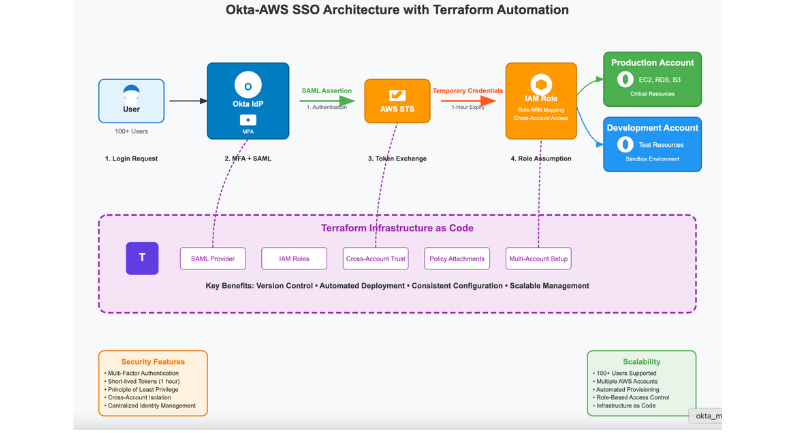This screenshot has width=800, height=433.
Task: Click the diagram title text
Action: click(398, 10)
